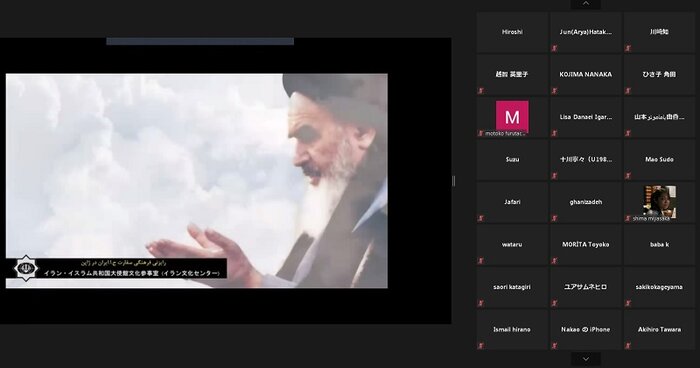Click muted mic icon on 山本 participant tile
700x368 pixels.
tap(628, 133)
